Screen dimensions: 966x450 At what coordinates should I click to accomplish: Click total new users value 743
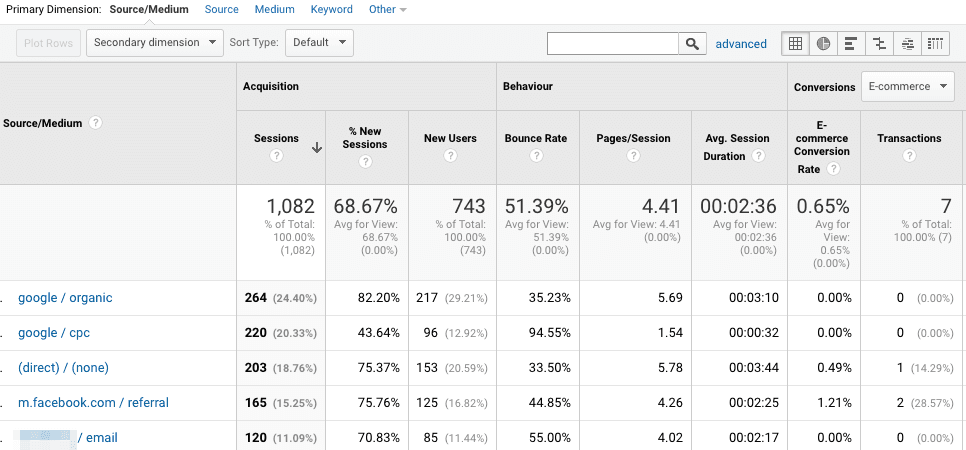pyautogui.click(x=469, y=206)
